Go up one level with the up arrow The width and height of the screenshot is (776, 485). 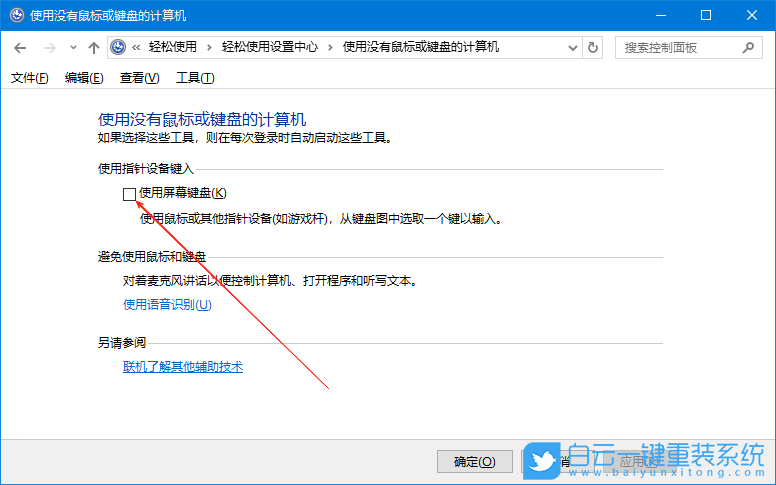94,48
